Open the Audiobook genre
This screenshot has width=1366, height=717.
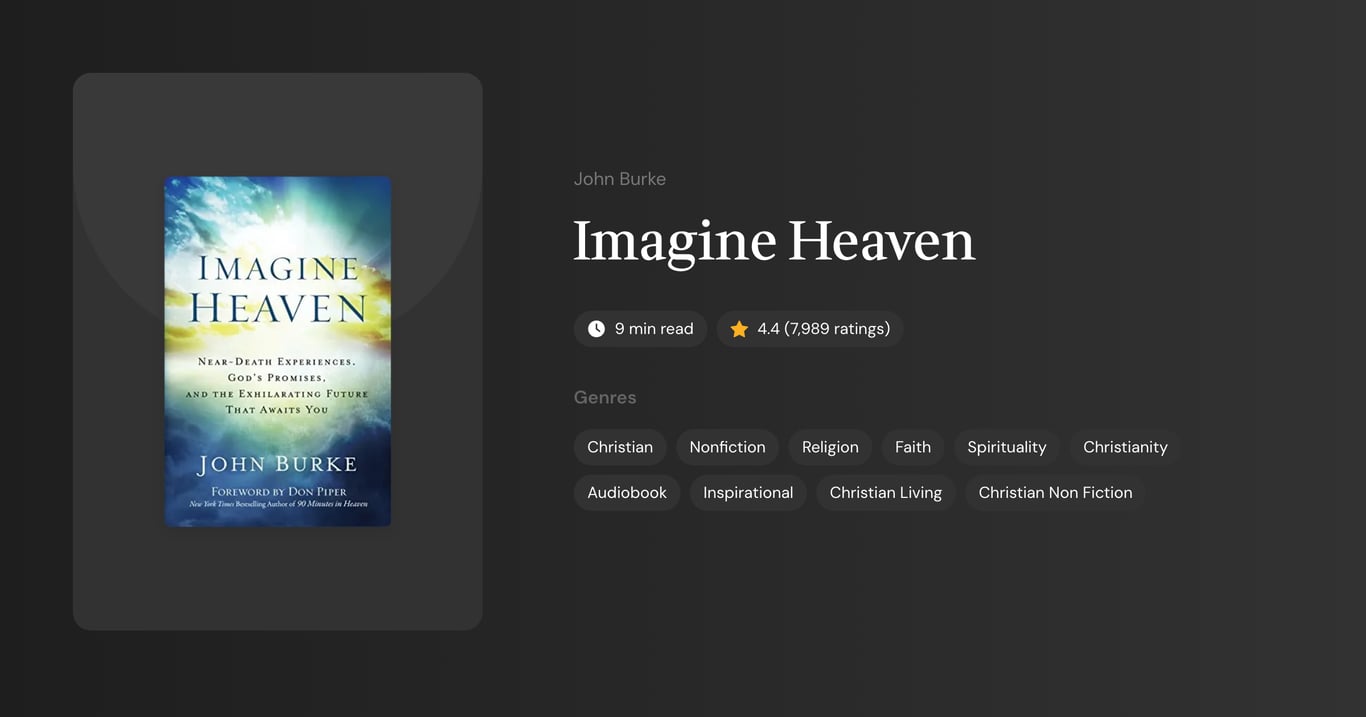coord(627,492)
